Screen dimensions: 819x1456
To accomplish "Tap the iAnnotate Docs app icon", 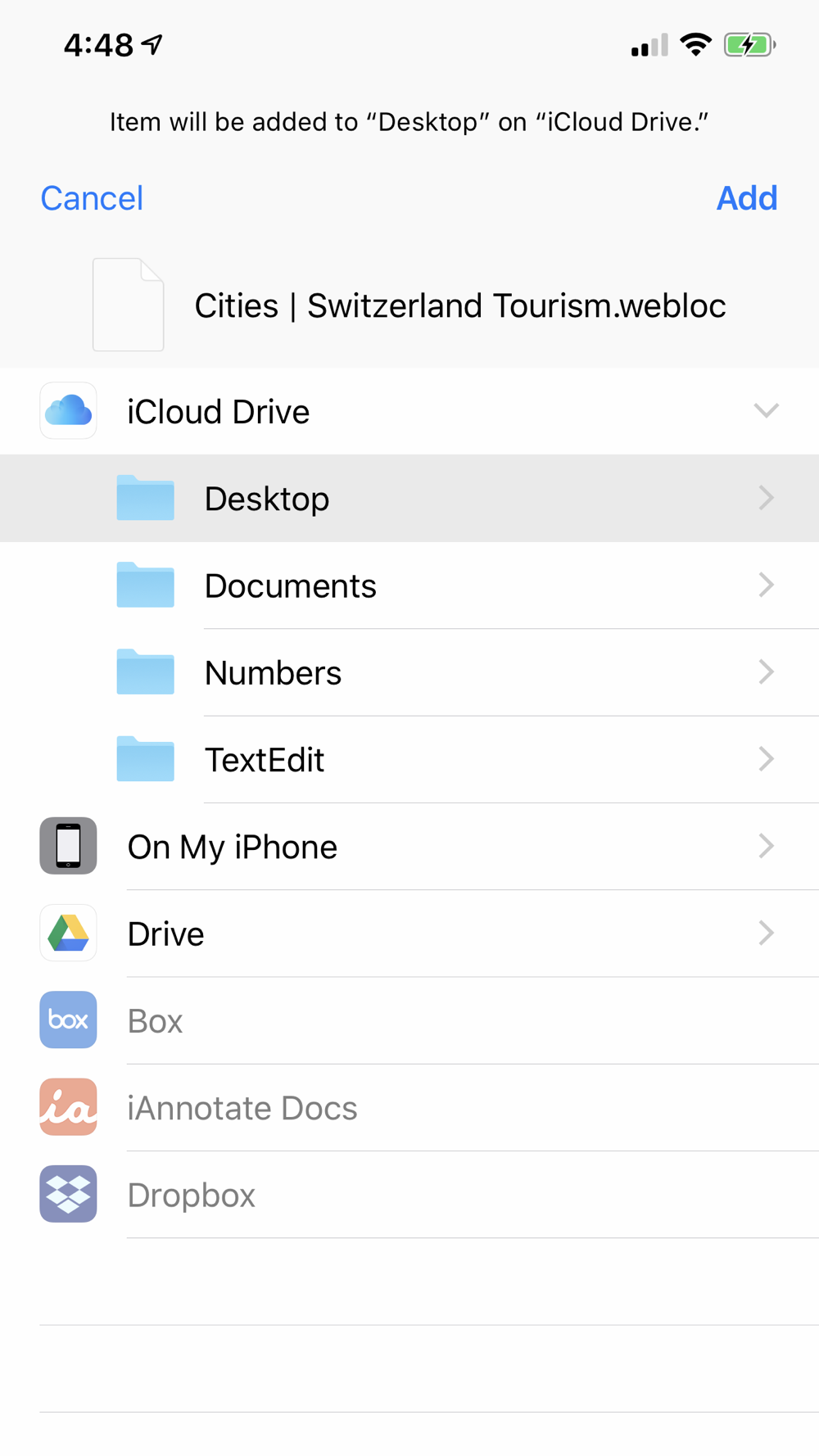I will tap(68, 1106).
